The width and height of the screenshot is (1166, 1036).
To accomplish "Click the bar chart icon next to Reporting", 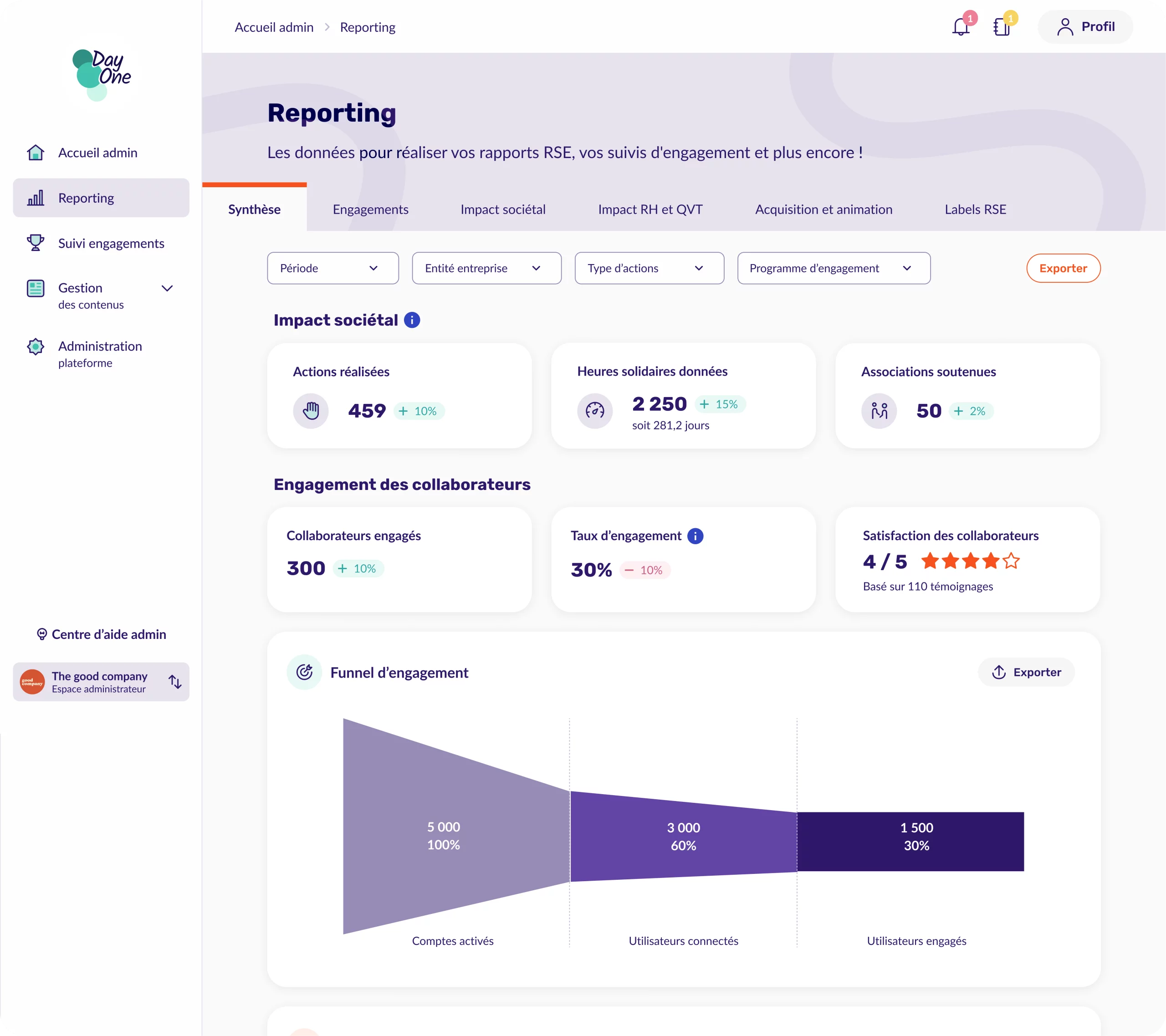I will tap(36, 198).
